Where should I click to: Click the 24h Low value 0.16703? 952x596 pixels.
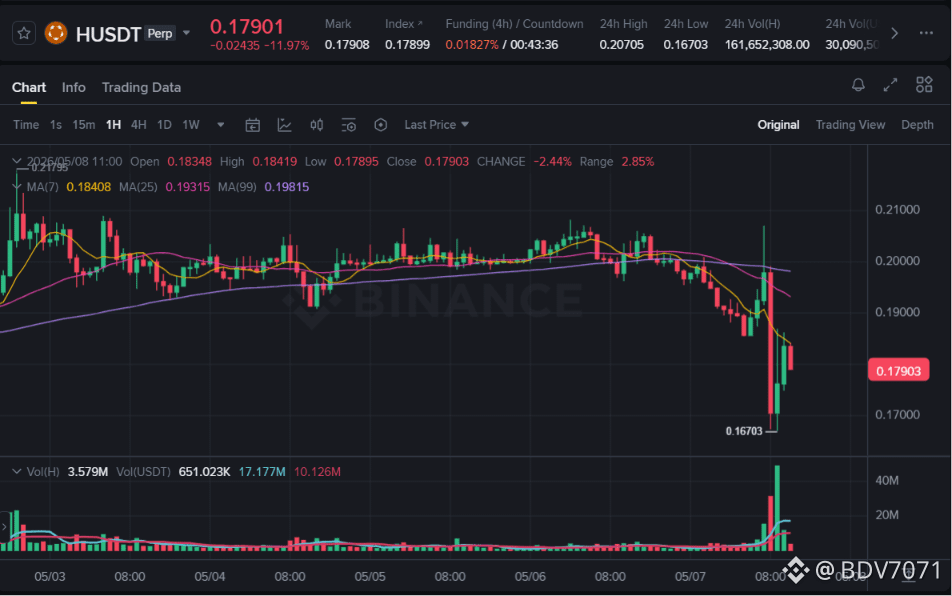coord(685,45)
